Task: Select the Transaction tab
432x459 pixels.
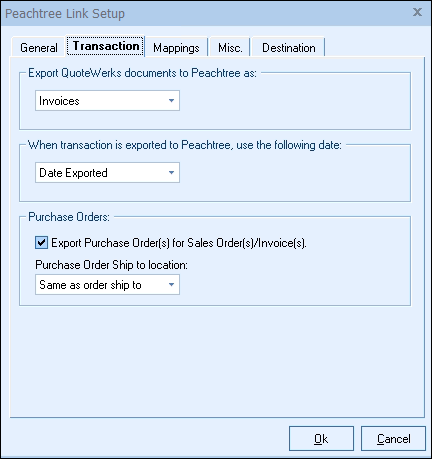Action: [106, 46]
